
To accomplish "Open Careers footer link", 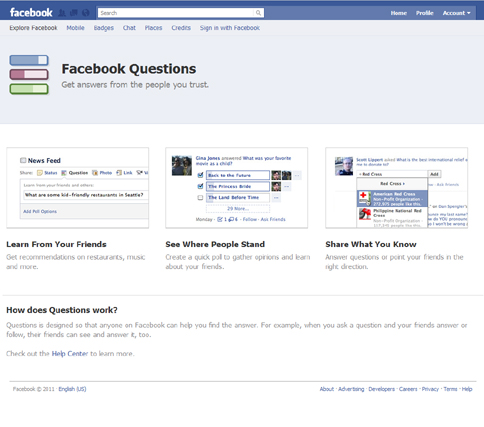I will (408, 389).
